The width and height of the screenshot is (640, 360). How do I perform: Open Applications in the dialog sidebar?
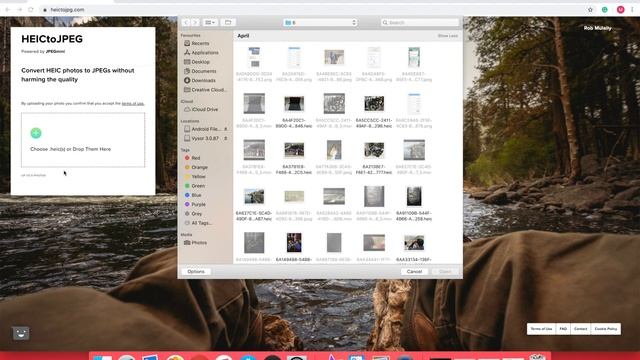tap(201, 53)
